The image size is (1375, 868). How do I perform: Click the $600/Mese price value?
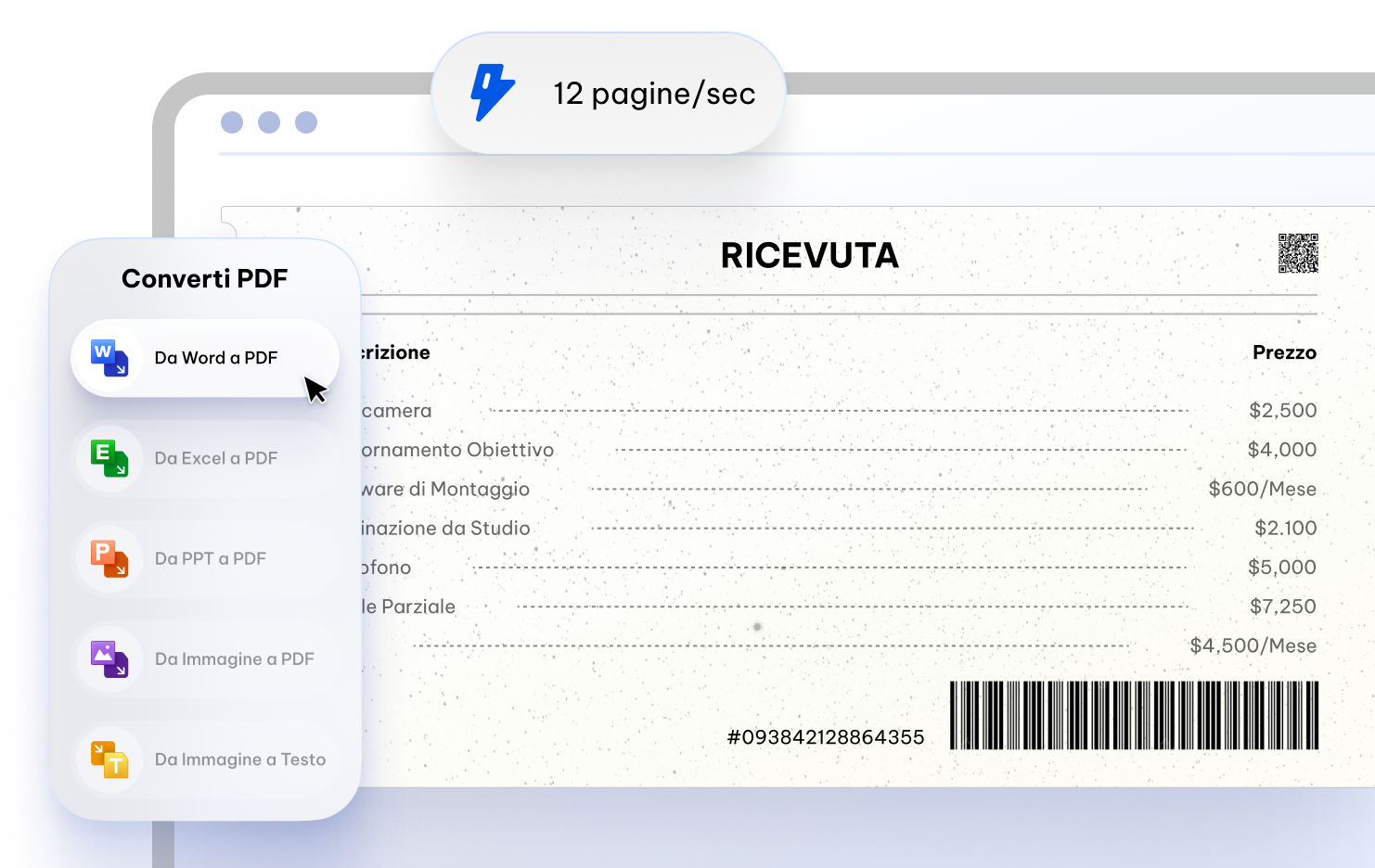(x=1263, y=489)
